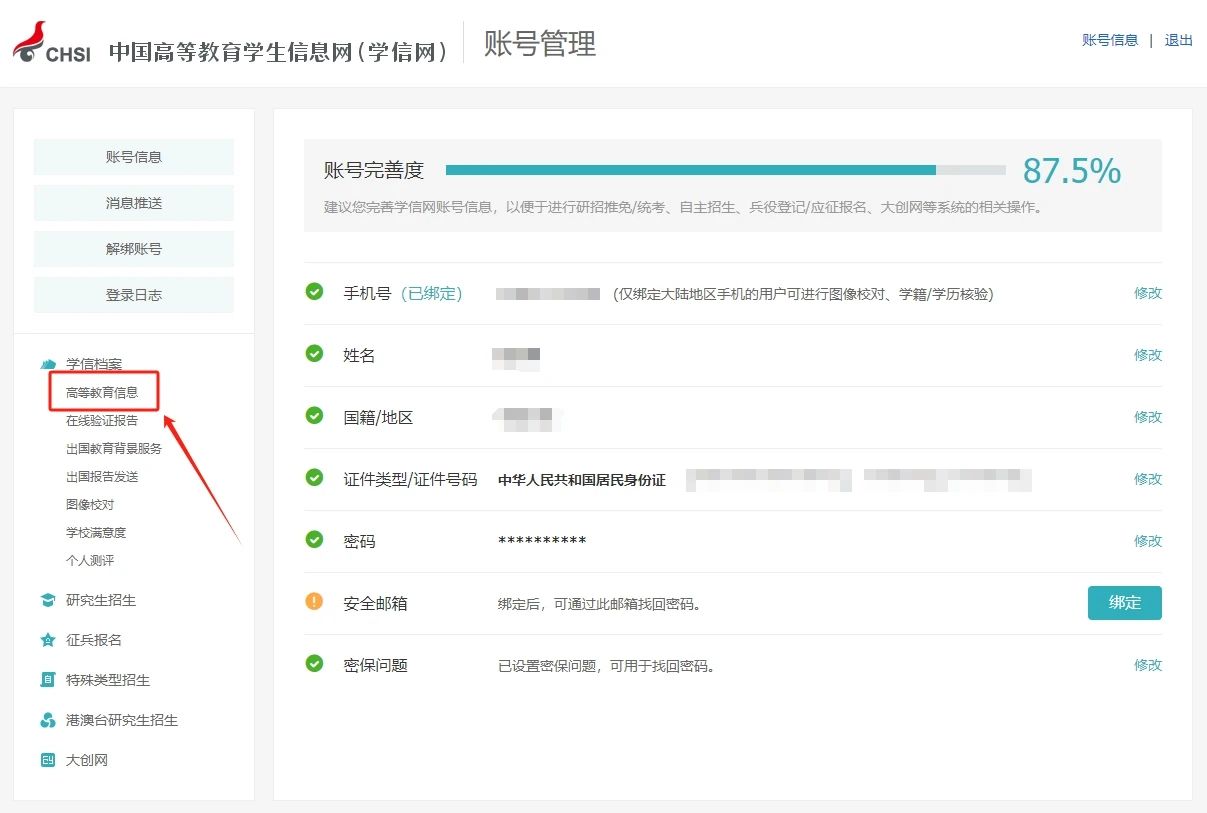Click the masked password ********** value
The image size is (1207, 813).
pos(542,542)
